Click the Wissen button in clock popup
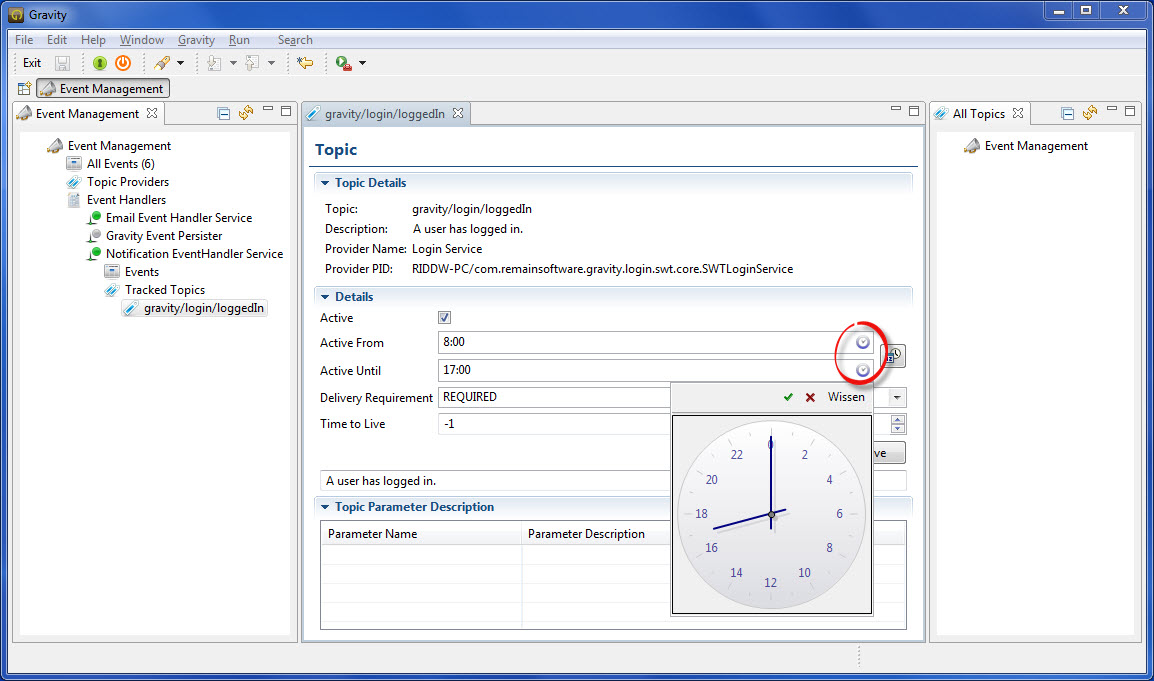Viewport: 1154px width, 681px height. (x=846, y=397)
